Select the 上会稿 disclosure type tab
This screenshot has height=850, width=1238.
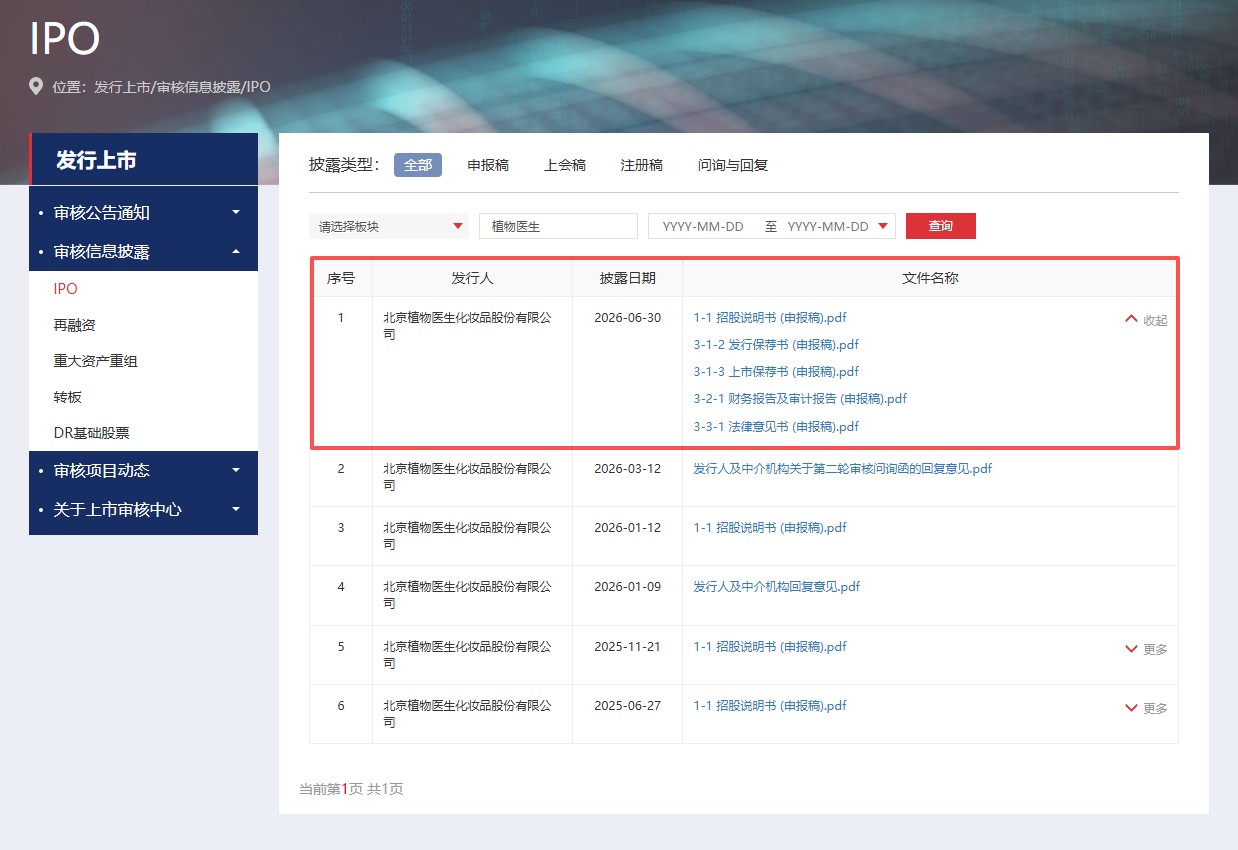point(565,165)
